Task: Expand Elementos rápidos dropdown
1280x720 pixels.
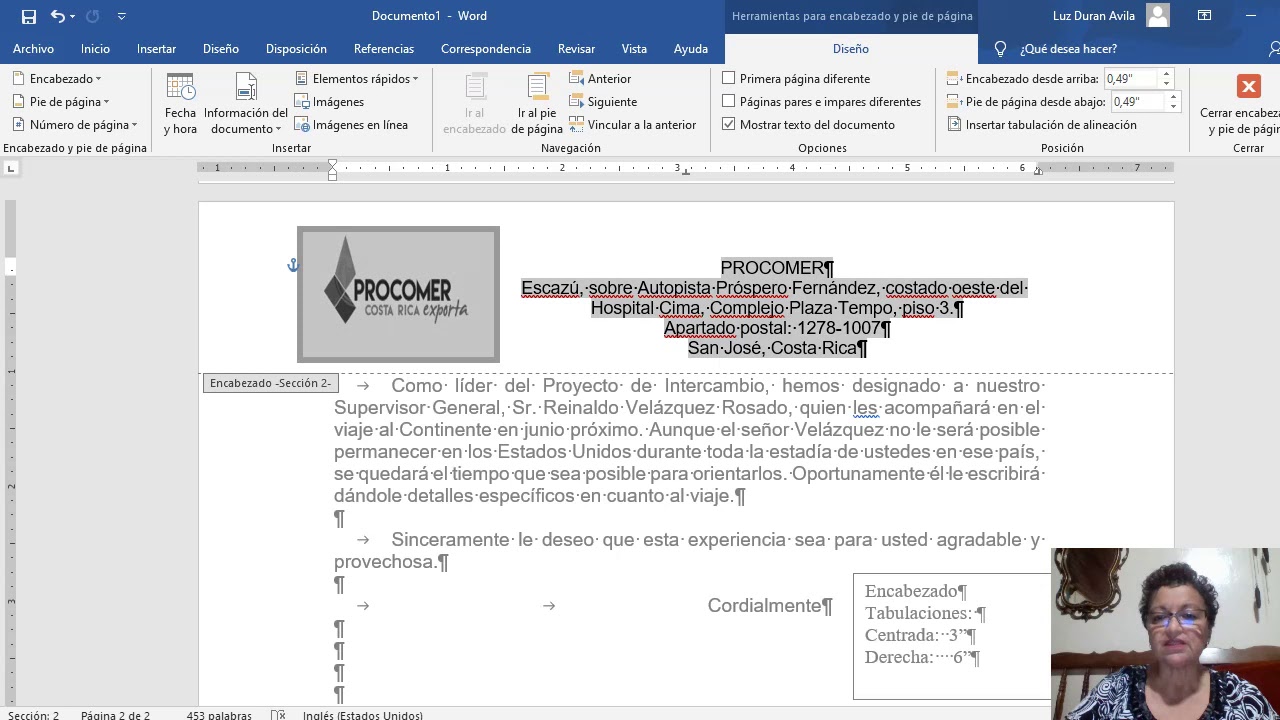Action: pyautogui.click(x=357, y=79)
